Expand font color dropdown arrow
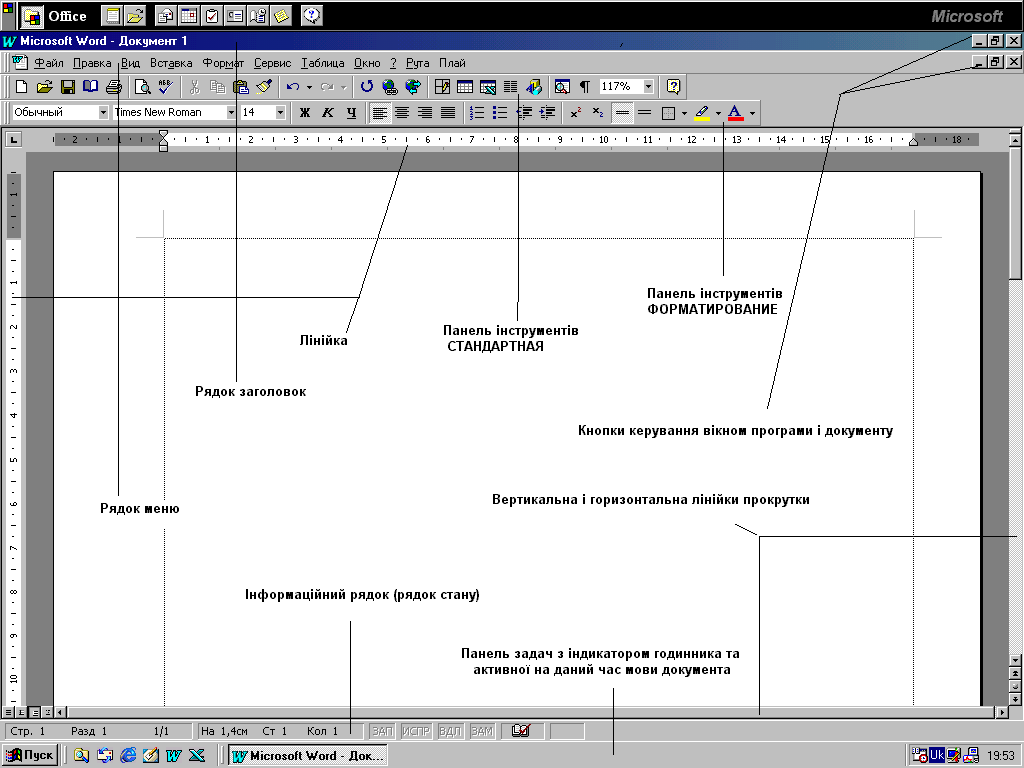Screen dimensions: 1024x768 click(752, 114)
